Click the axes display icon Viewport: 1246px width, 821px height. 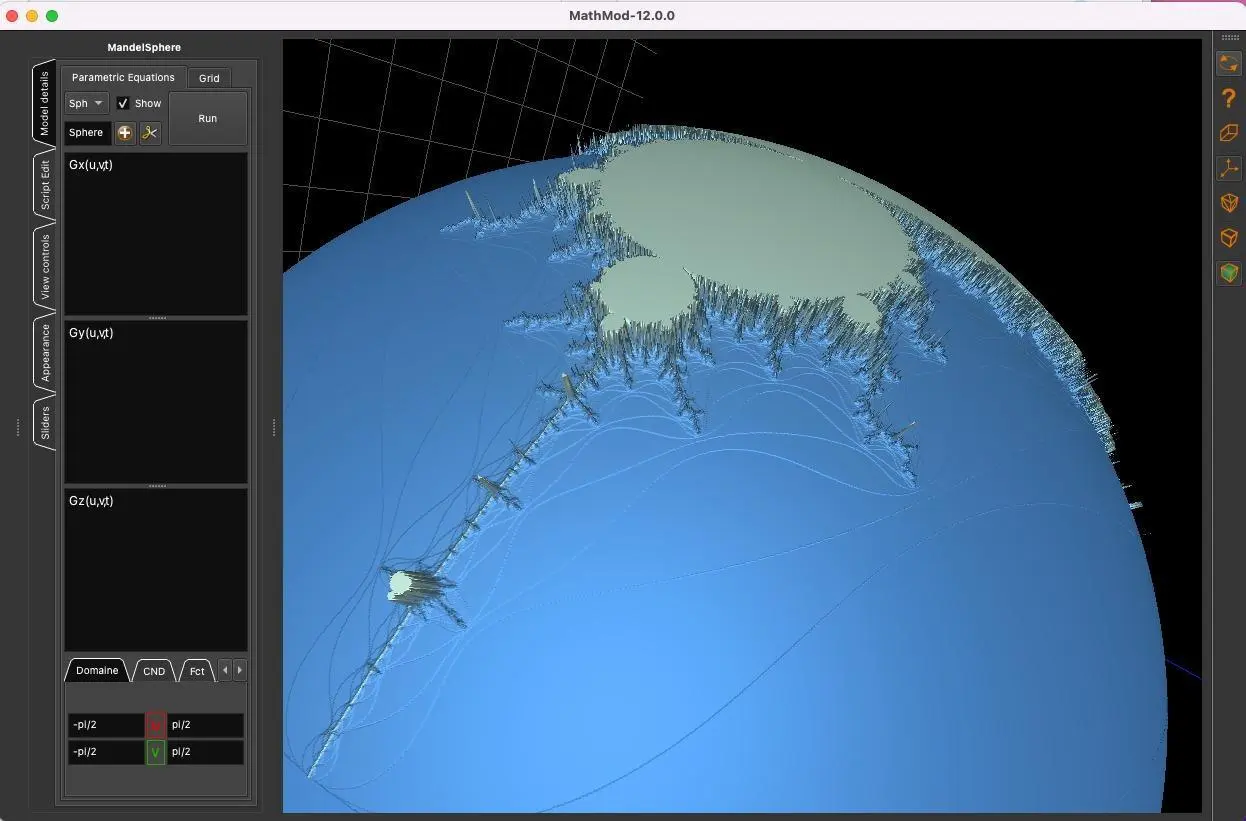(x=1228, y=168)
